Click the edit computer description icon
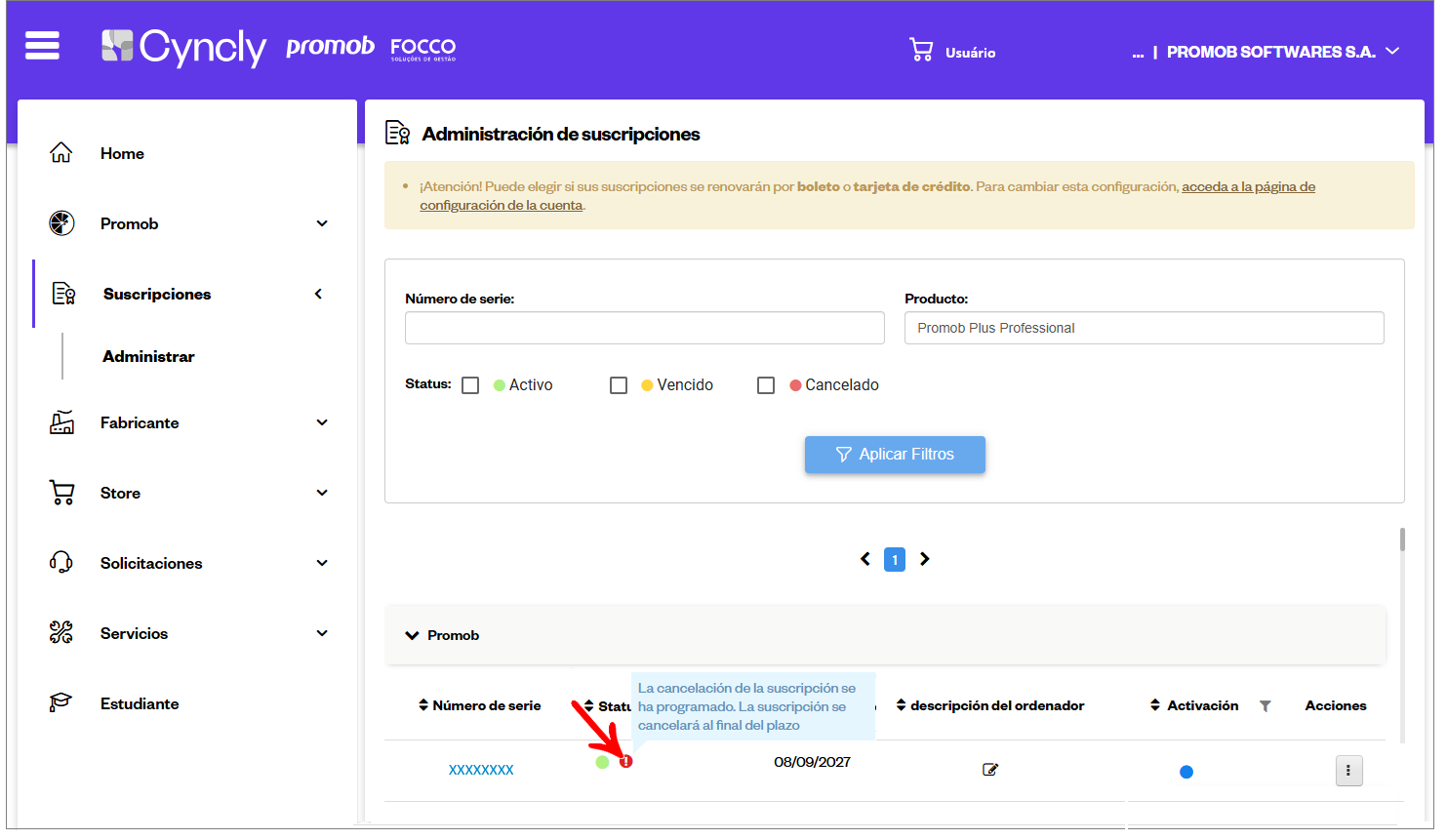The height and width of the screenshot is (840, 1447). point(990,770)
